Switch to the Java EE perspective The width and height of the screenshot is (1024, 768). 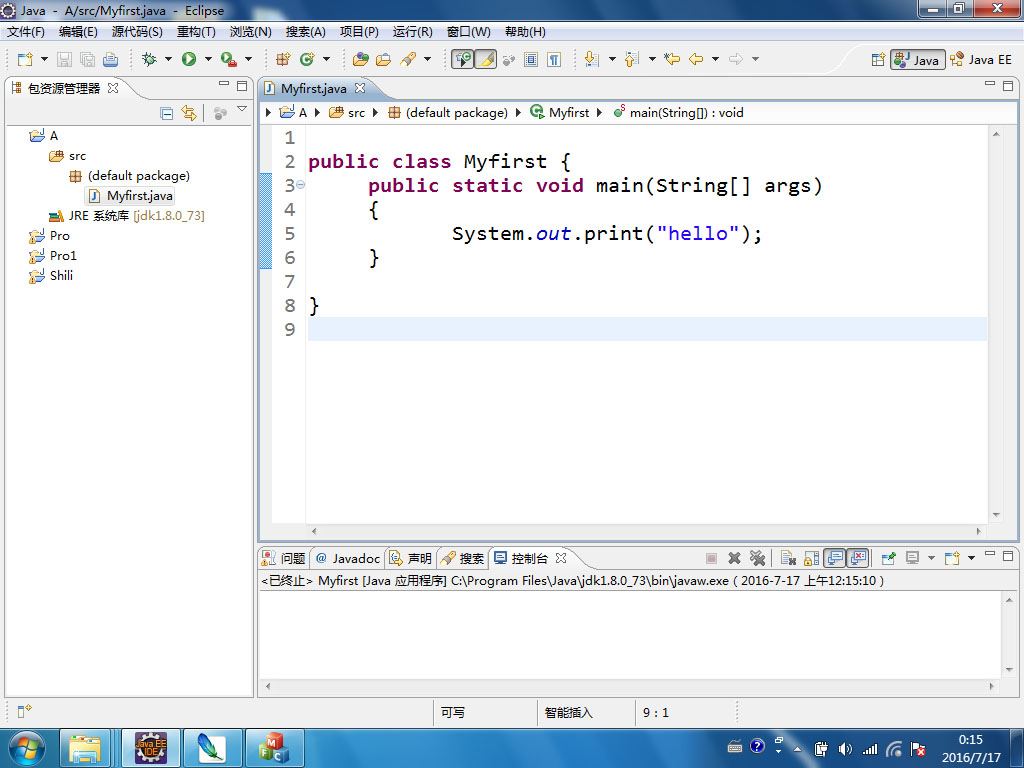click(981, 60)
